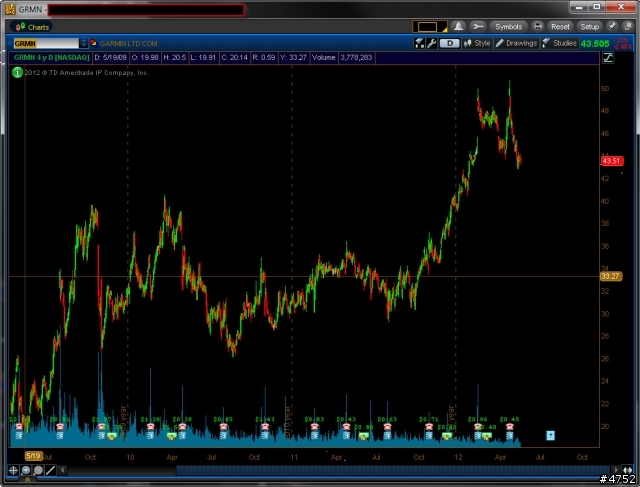Detach the chart into separate window
The height and width of the screenshot is (487, 640).
click(628, 27)
